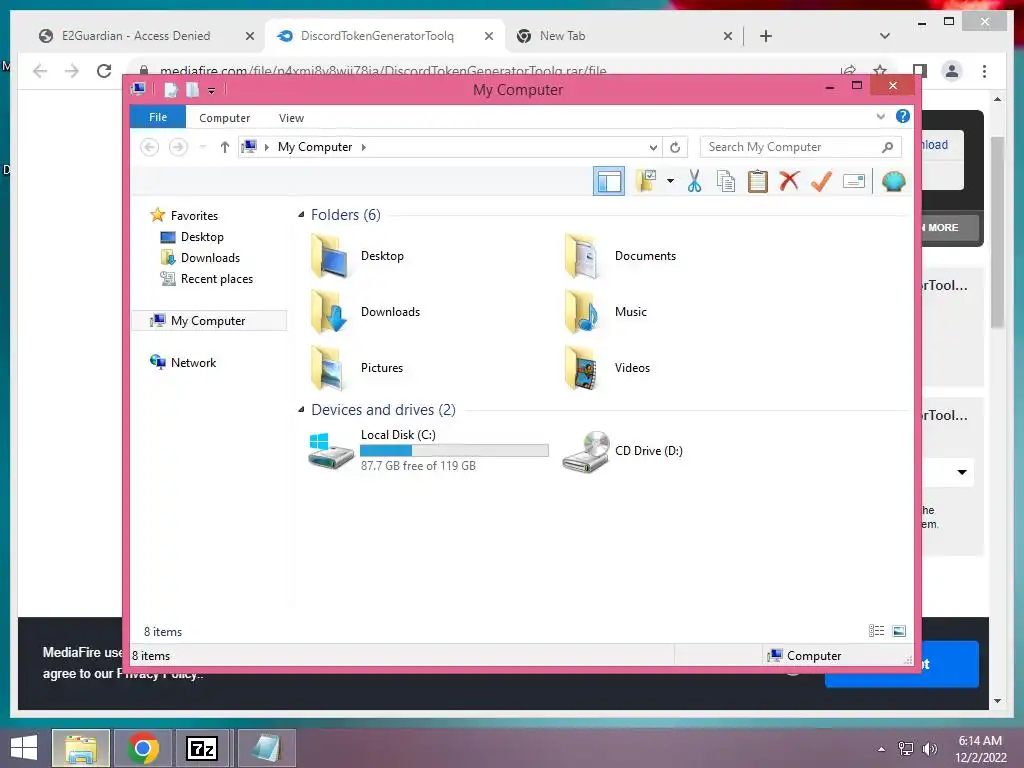Switch to details view icon at bottom

pyautogui.click(x=876, y=630)
